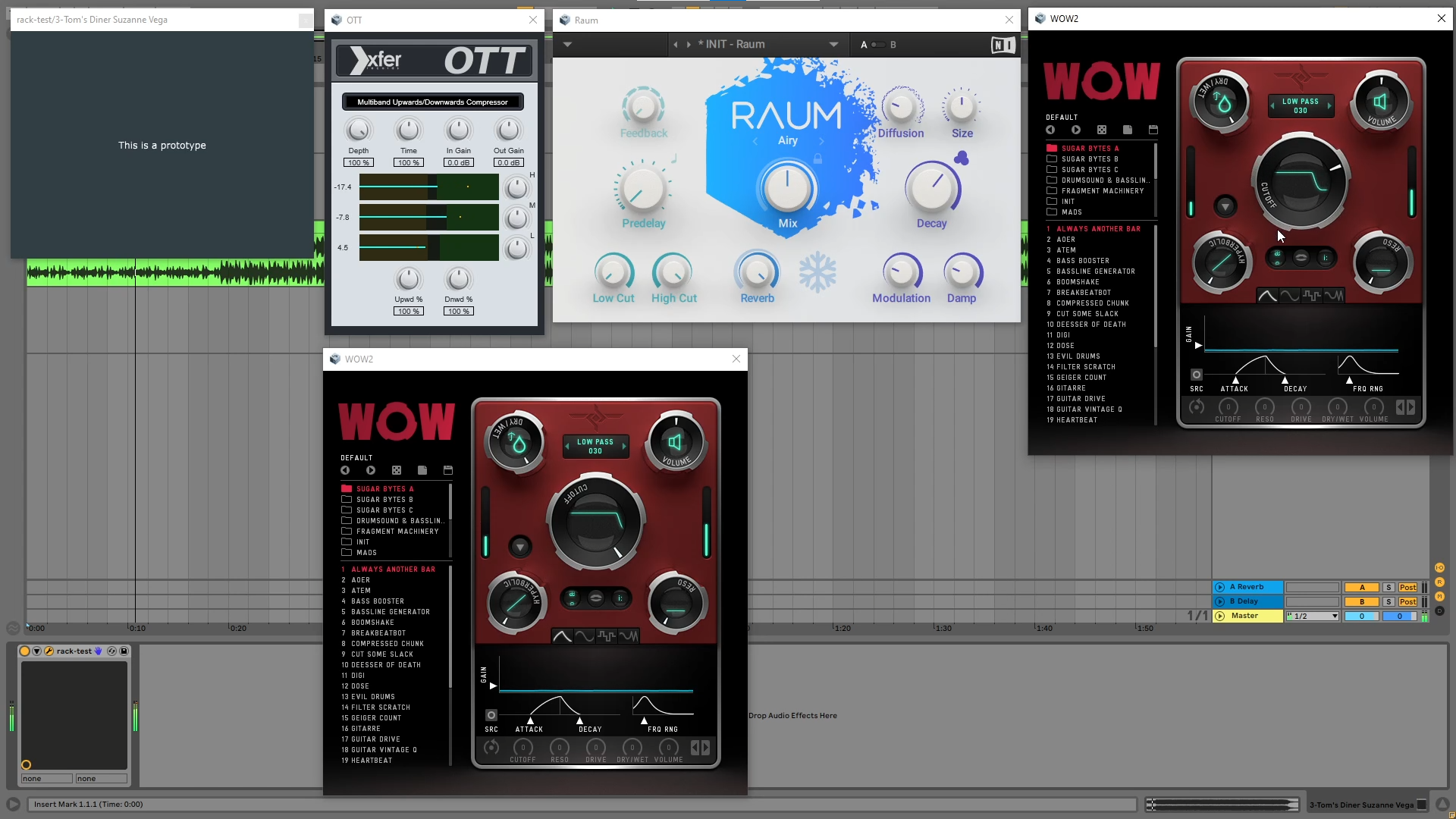This screenshot has width=1456, height=819.
Task: Previous filter type arrow in right-hand WOW2 display
Action: 1272,106
